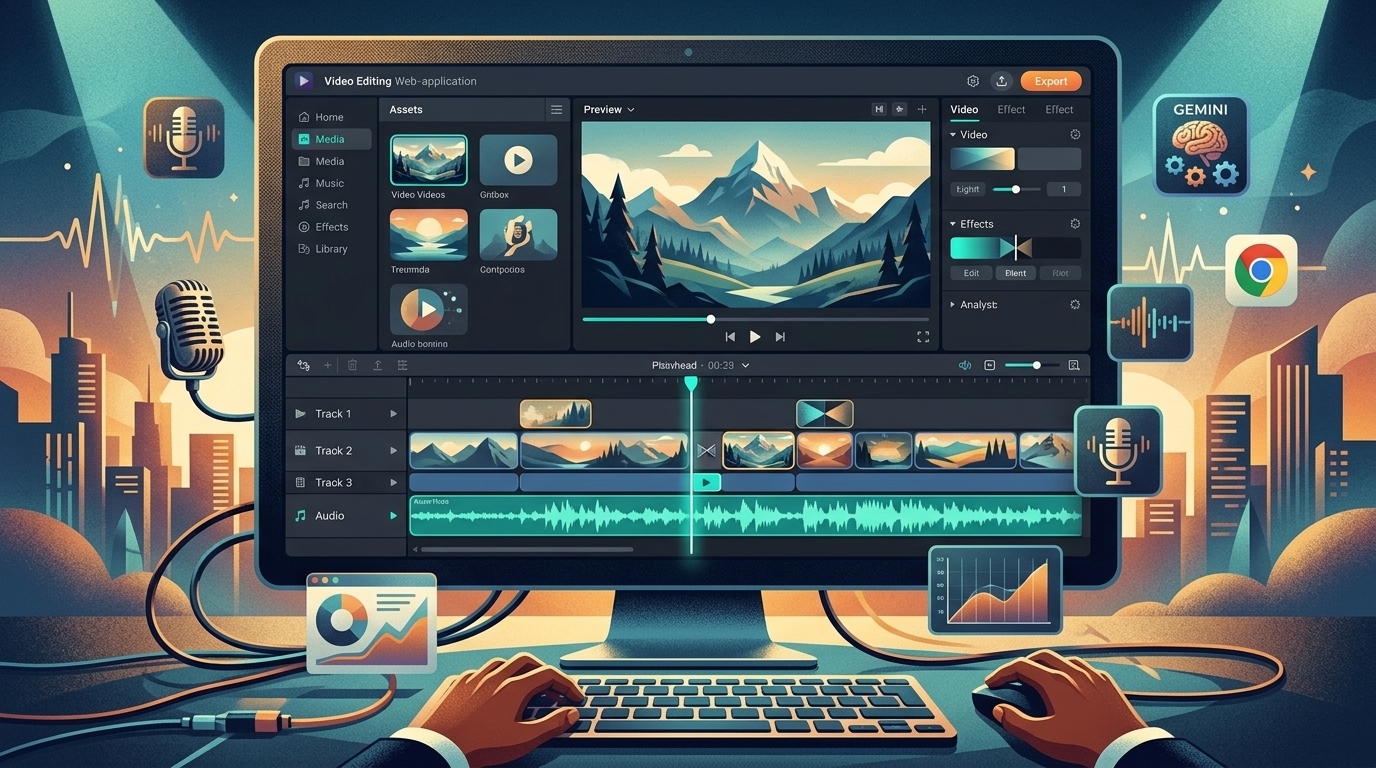Click the upload arrow in the timeline toolbar

[377, 365]
